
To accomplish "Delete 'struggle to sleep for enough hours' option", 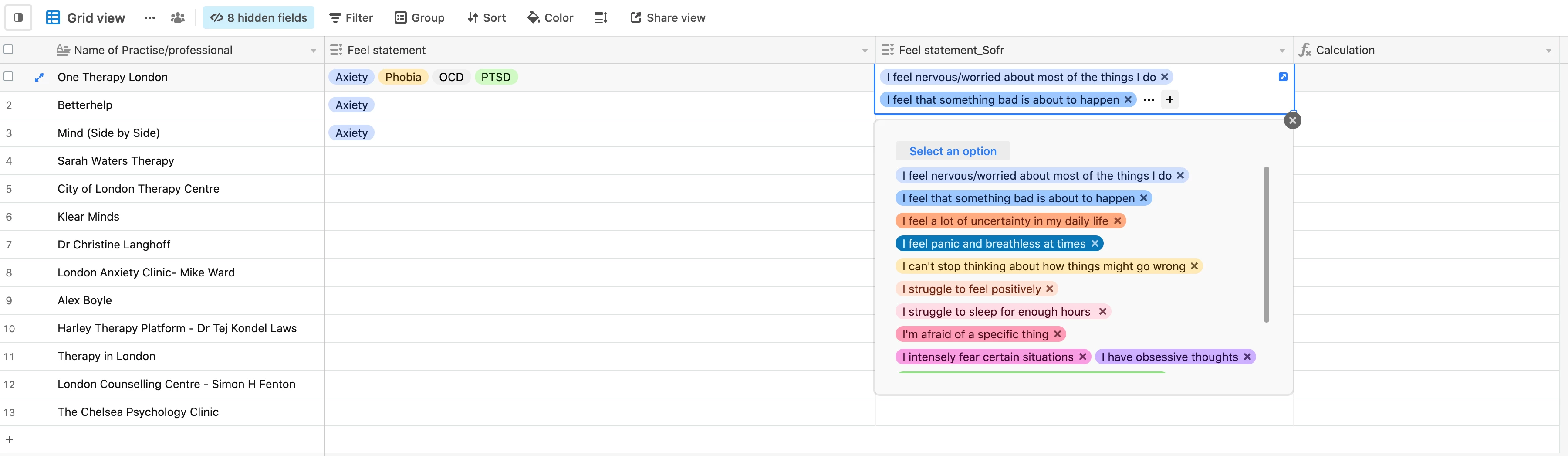I will [1102, 311].
